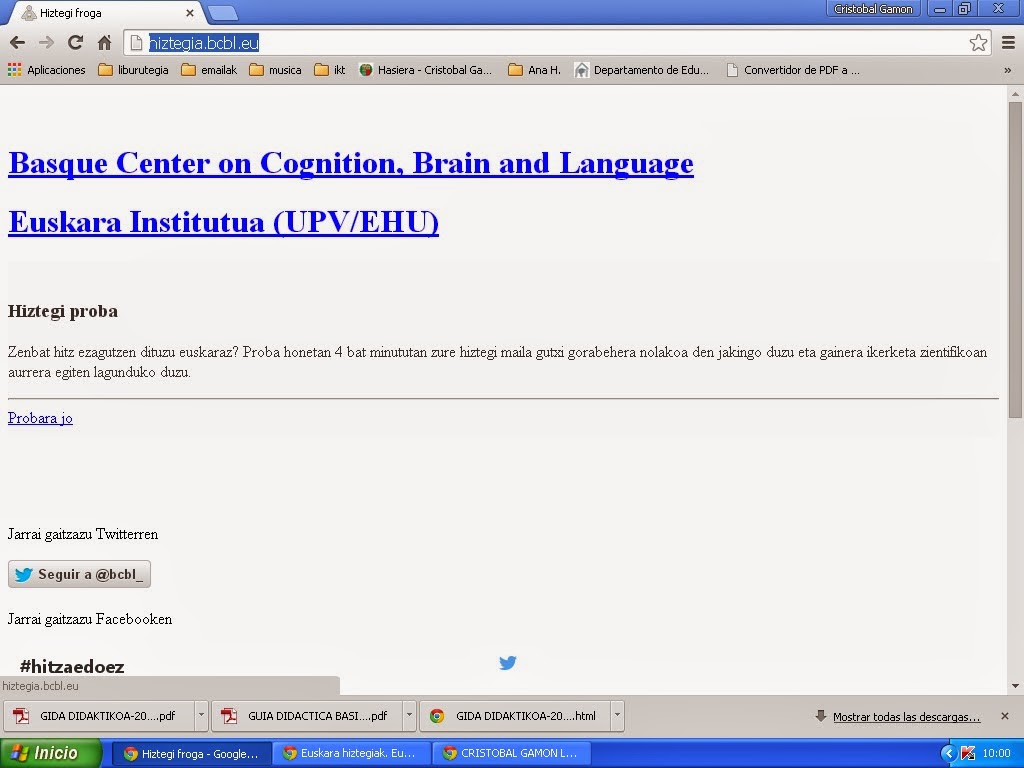Open Basque Center on Cognition, Brain and Language link
The height and width of the screenshot is (768, 1024).
click(351, 163)
